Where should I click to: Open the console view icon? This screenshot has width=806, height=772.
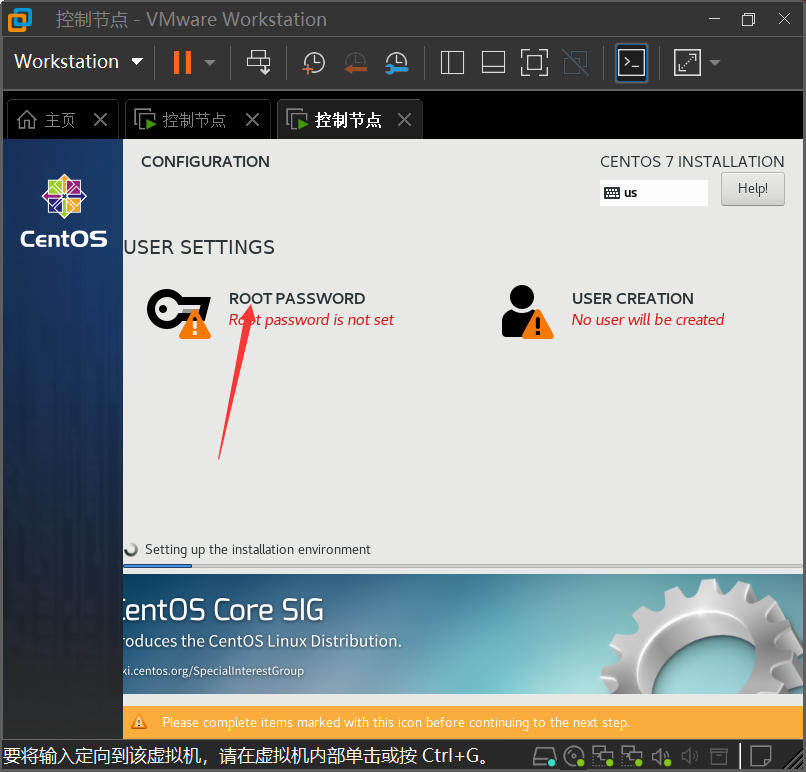(x=631, y=63)
